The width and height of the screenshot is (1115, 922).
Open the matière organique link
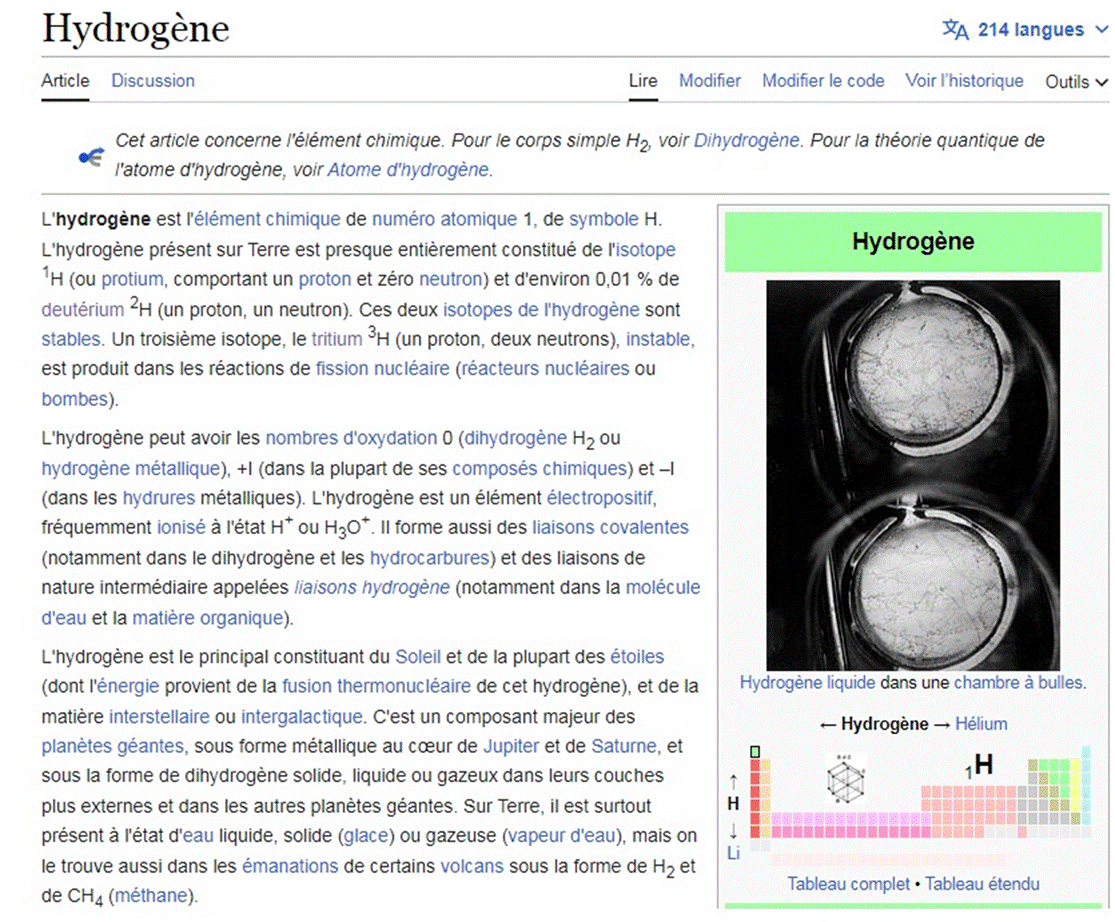point(208,618)
